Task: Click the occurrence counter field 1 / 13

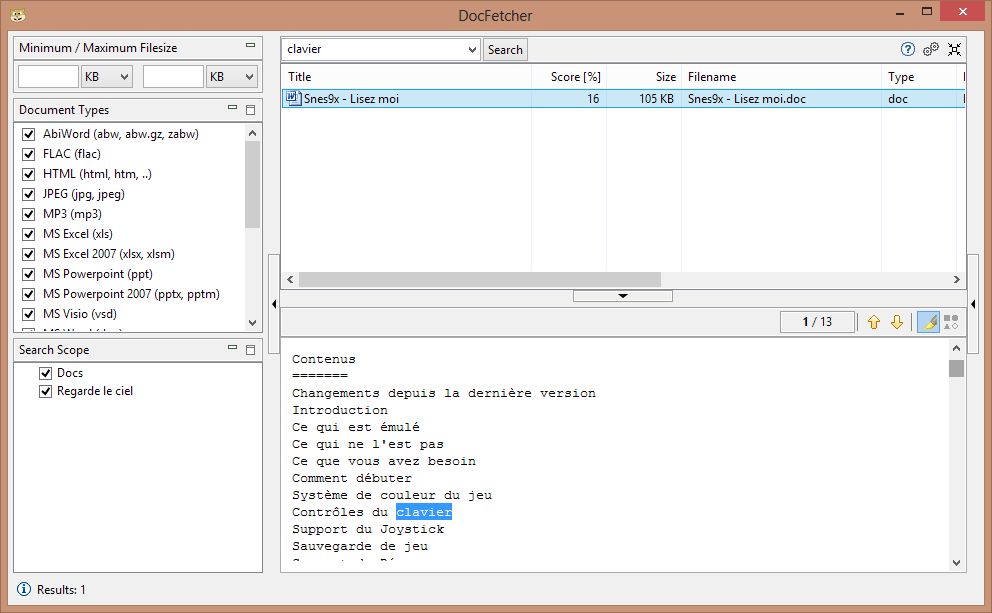Action: coord(817,322)
